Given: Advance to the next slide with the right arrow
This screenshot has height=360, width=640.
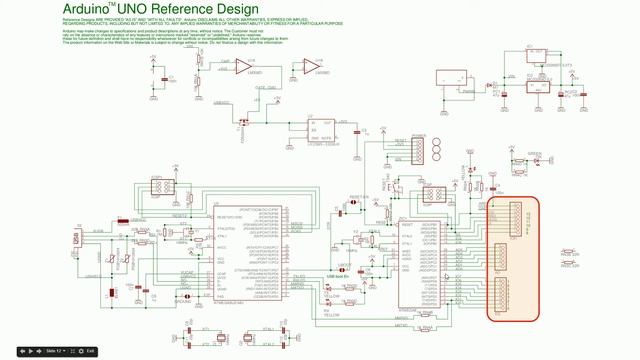Looking at the screenshot, I should coord(39,351).
